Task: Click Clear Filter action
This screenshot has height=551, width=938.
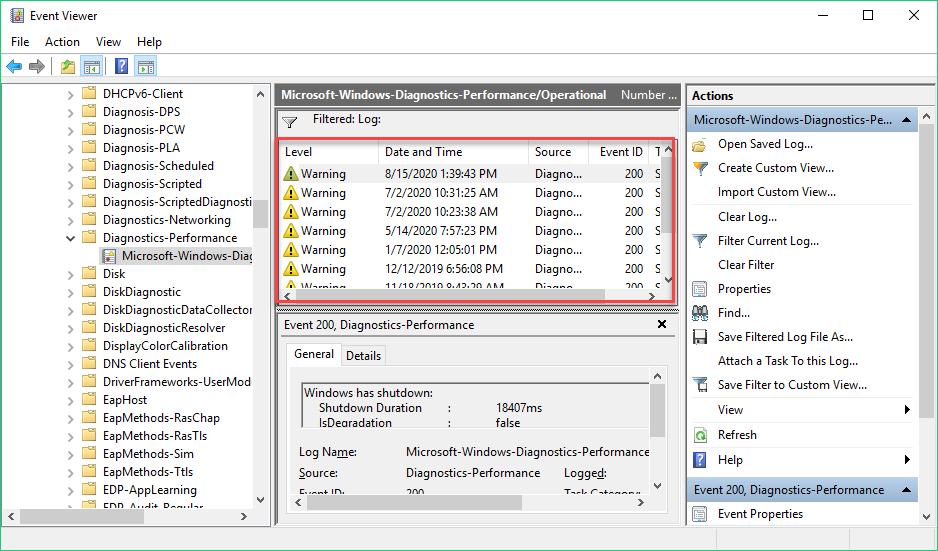Action: point(746,265)
